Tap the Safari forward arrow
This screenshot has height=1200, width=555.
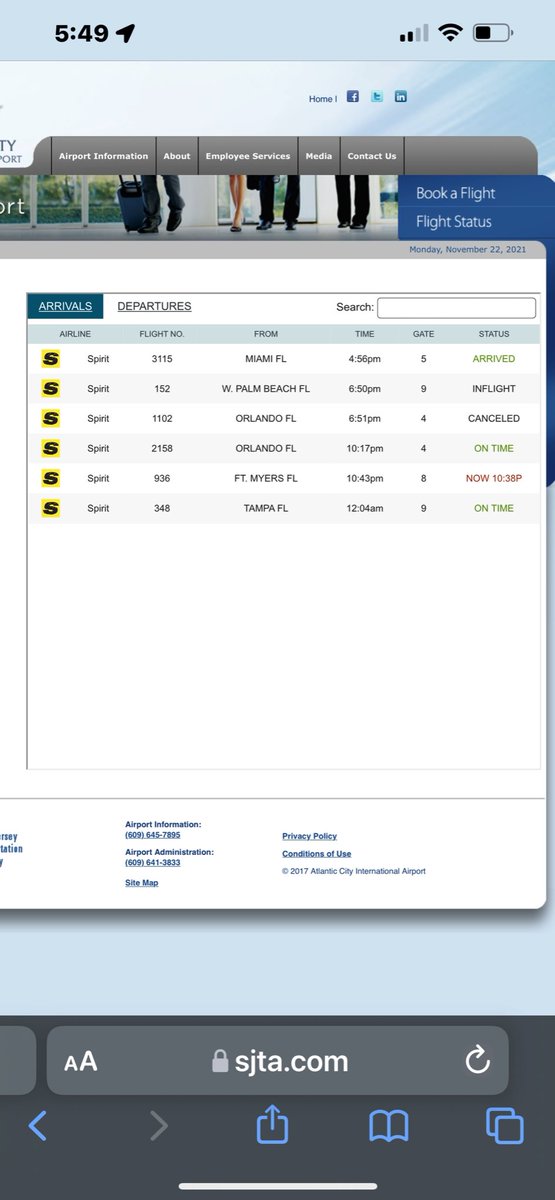coord(158,1127)
